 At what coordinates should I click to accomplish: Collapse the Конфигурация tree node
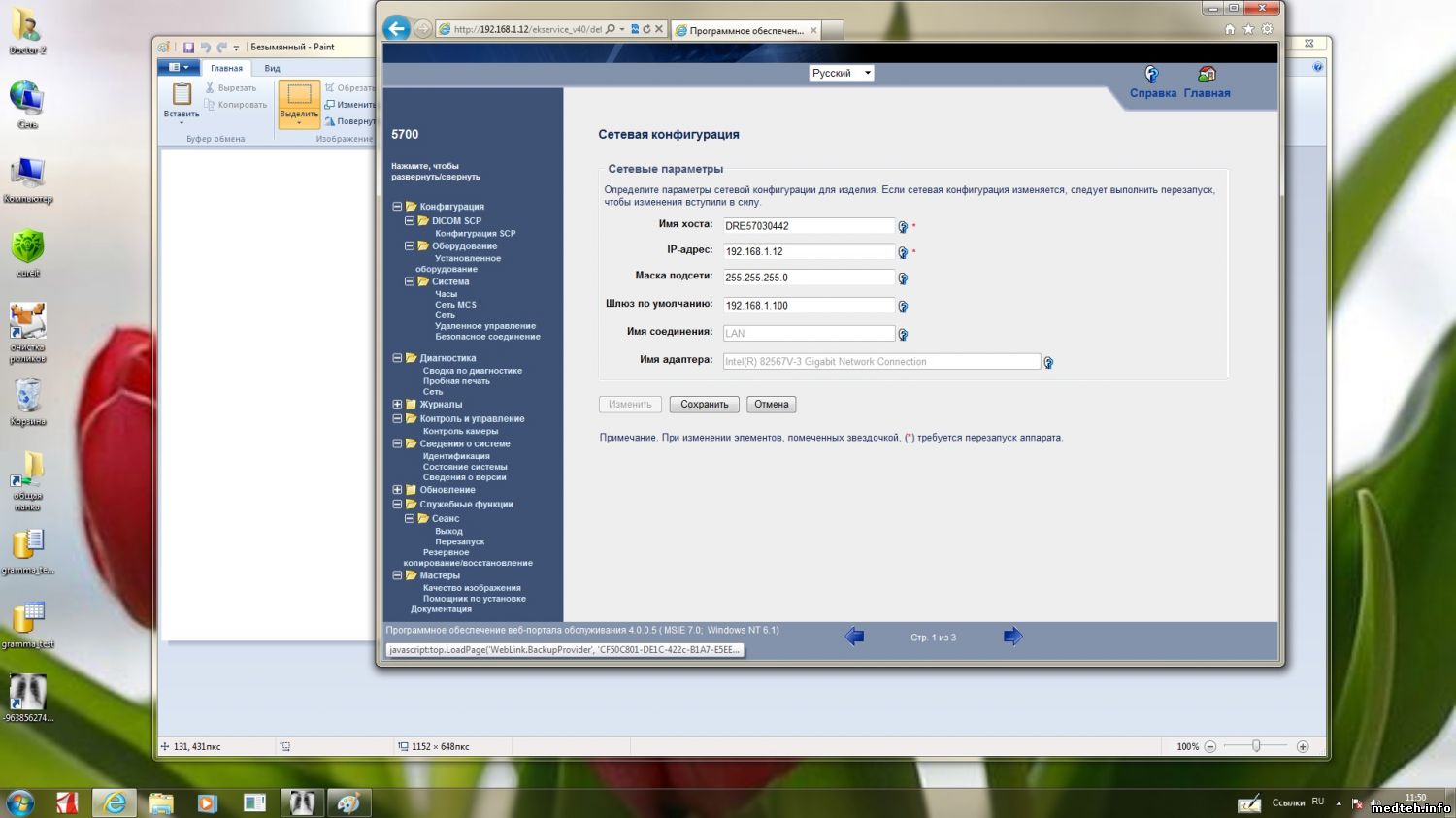click(x=397, y=207)
